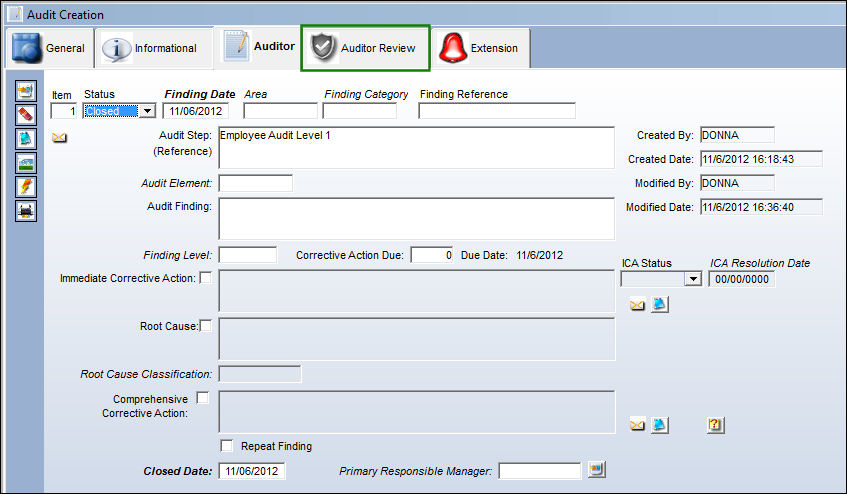847x494 pixels.
Task: Click the red eraser icon in sidebar
Action: [26, 114]
